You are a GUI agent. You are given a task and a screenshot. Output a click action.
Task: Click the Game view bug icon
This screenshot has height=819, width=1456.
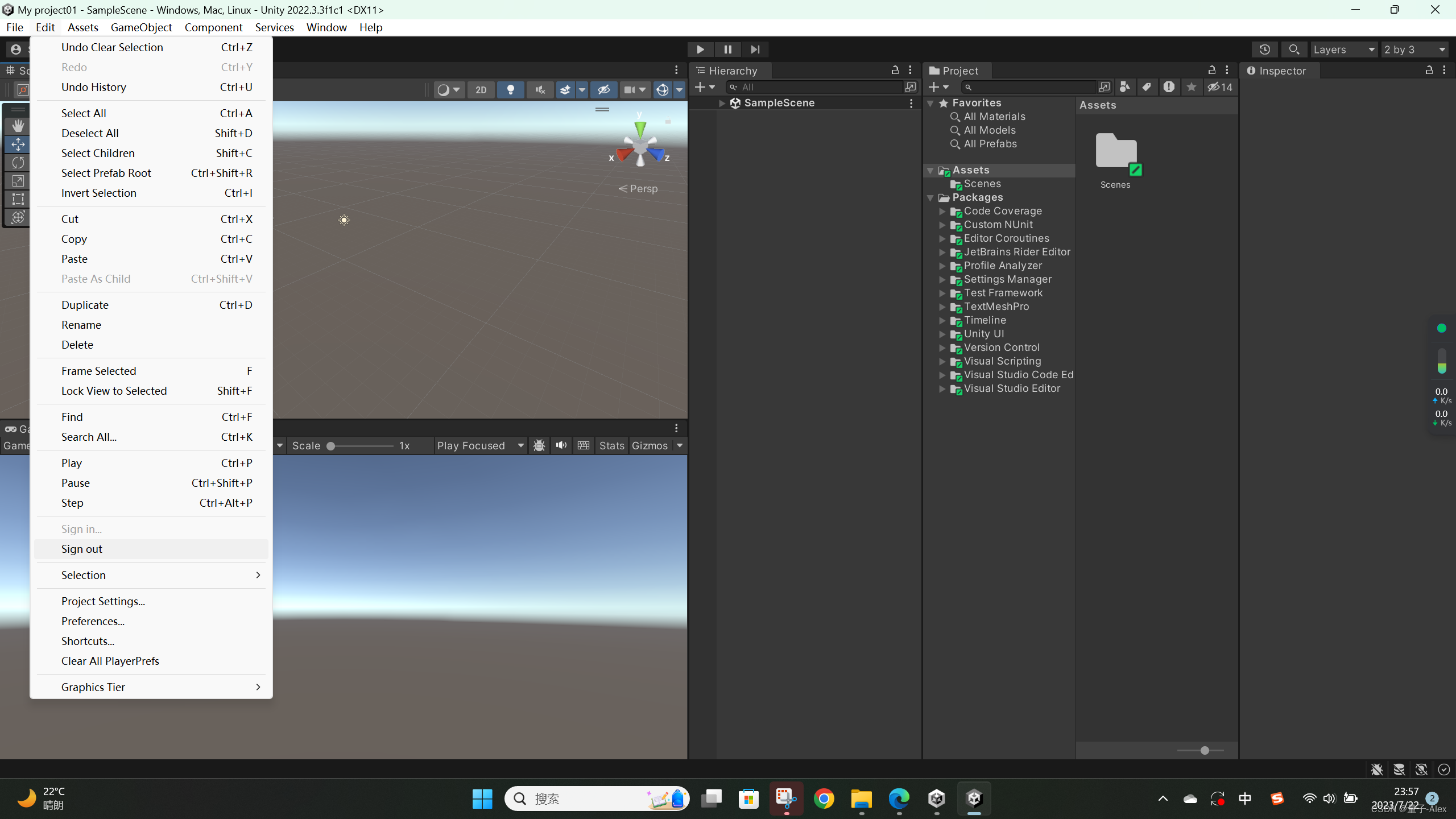coord(539,445)
